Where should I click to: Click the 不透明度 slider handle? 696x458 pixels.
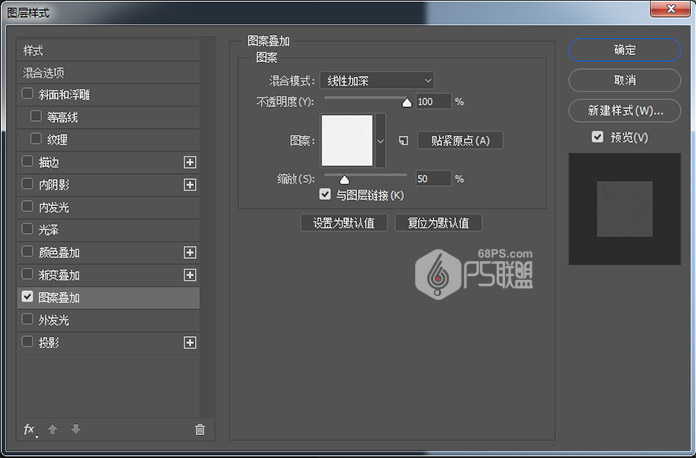pyautogui.click(x=407, y=103)
